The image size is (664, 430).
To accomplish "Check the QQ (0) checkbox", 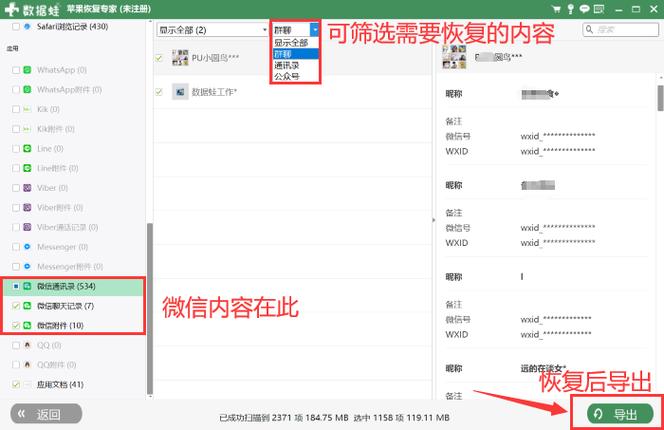I will [16, 345].
